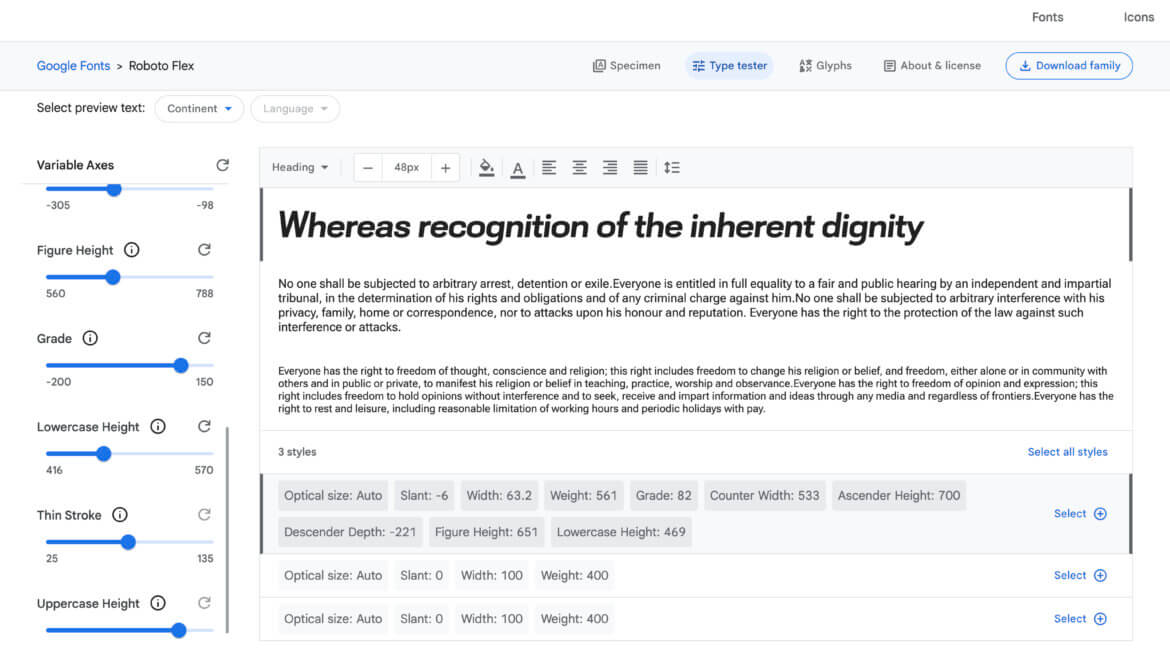This screenshot has height=660, width=1170.
Task: Adjust the Grade slider handle
Action: point(181,366)
